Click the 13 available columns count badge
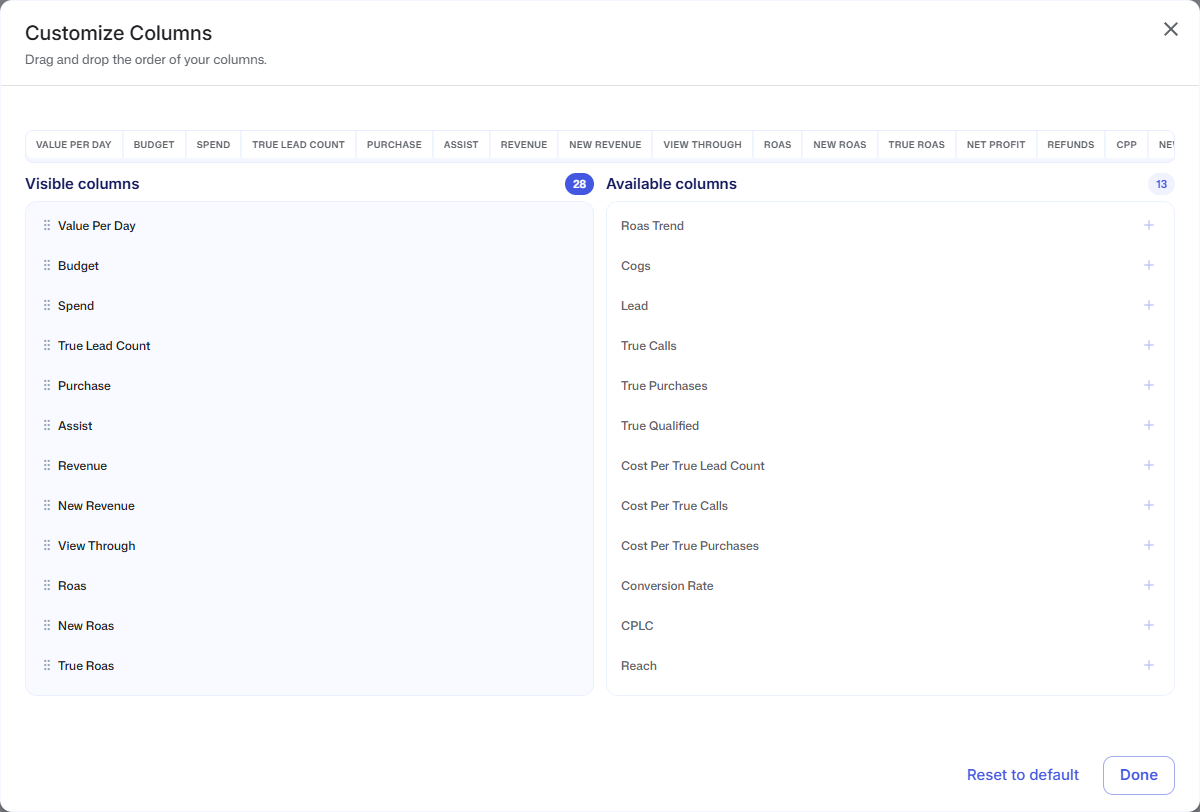This screenshot has height=812, width=1200. point(1161,184)
